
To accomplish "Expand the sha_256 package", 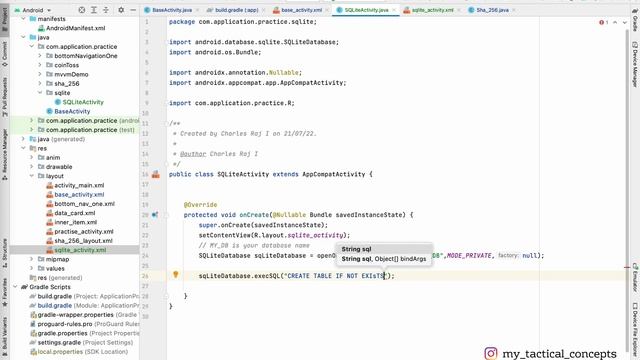I will coord(40,84).
